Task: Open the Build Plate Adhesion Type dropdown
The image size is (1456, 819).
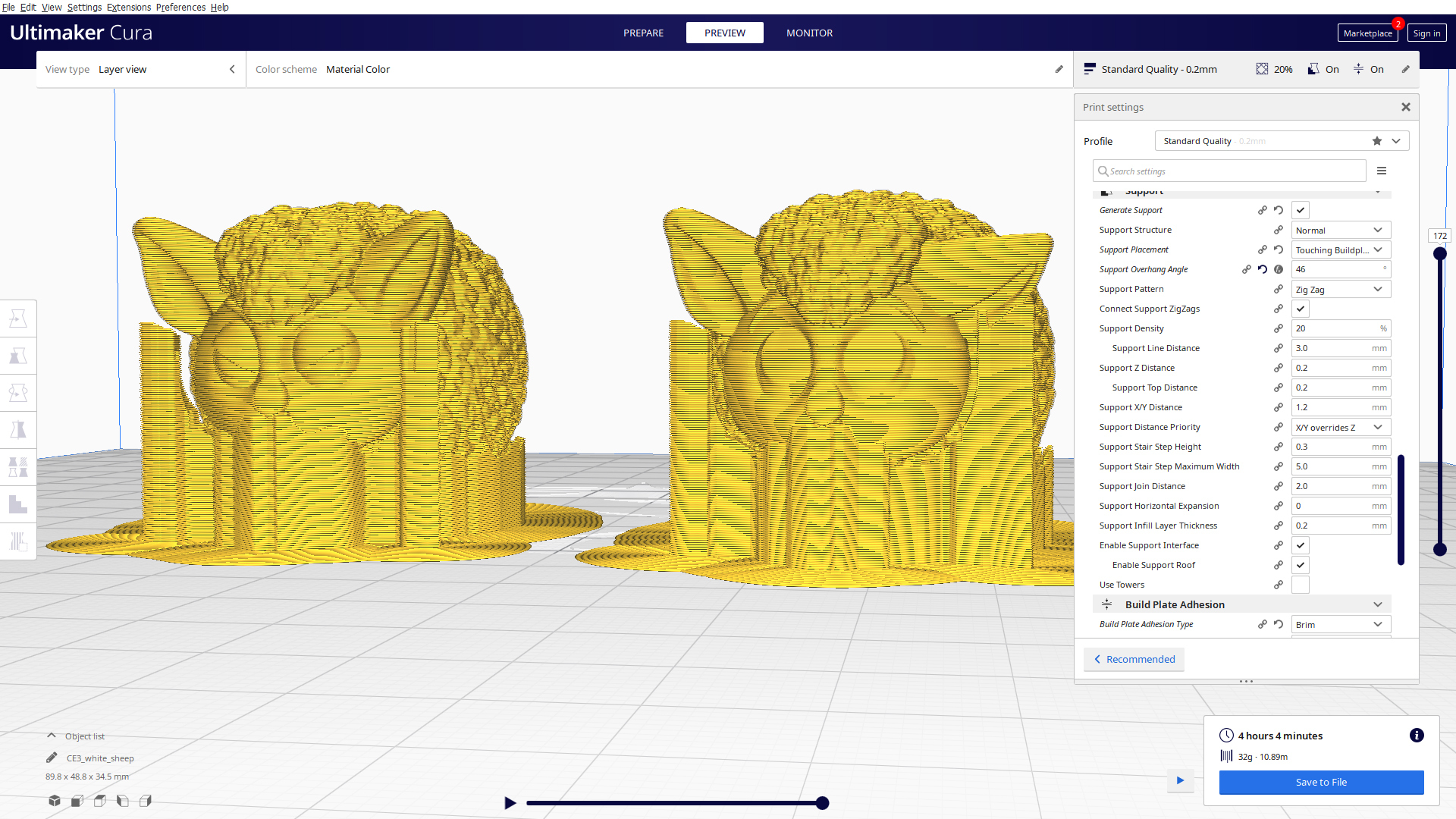Action: 1341,624
